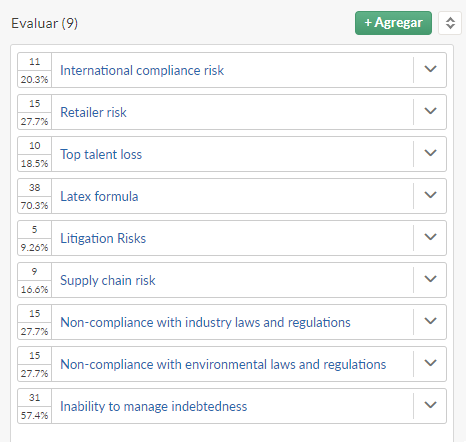466x442 pixels.
Task: Click the green Agregar button
Action: pos(393,23)
